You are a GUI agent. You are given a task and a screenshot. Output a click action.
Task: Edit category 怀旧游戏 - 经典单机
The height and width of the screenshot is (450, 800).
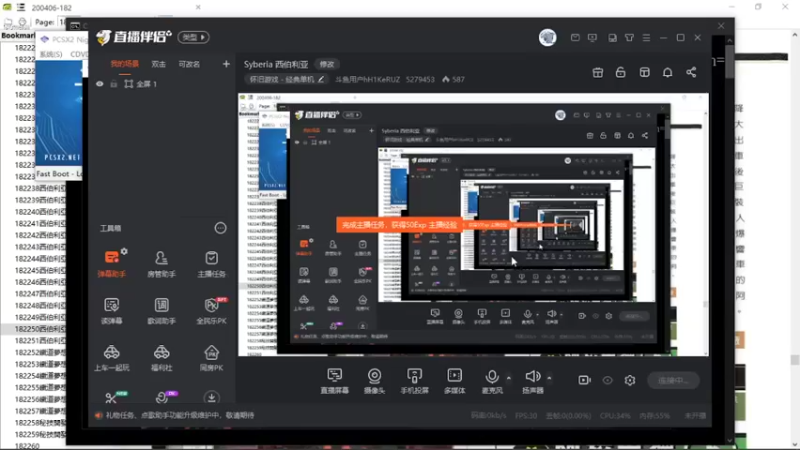pyautogui.click(x=286, y=80)
